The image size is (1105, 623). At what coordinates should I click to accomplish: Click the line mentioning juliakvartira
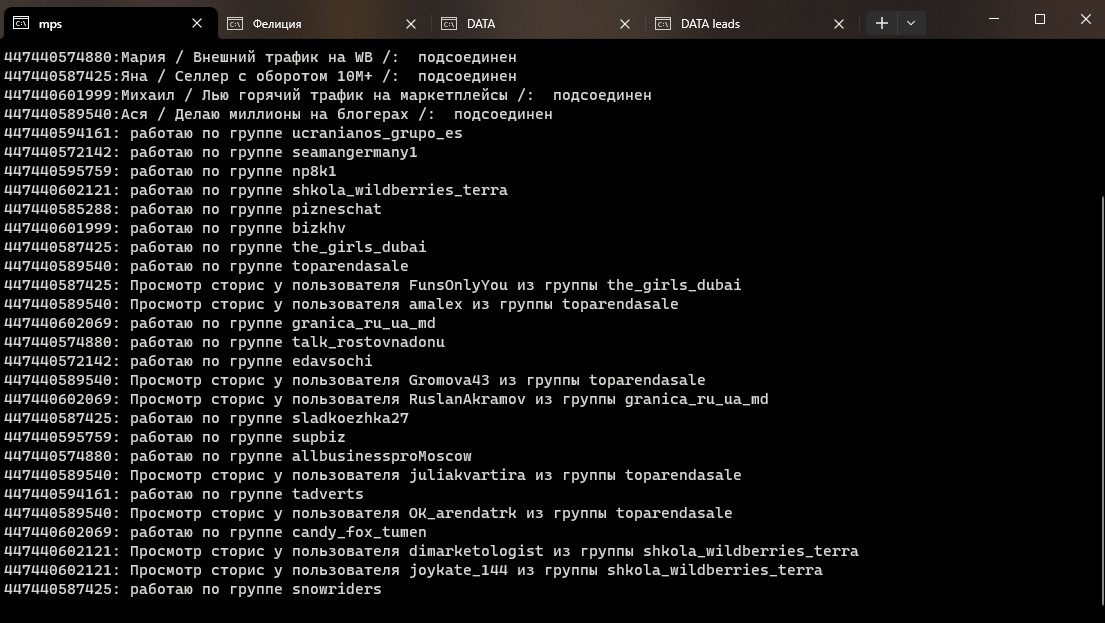[373, 476]
